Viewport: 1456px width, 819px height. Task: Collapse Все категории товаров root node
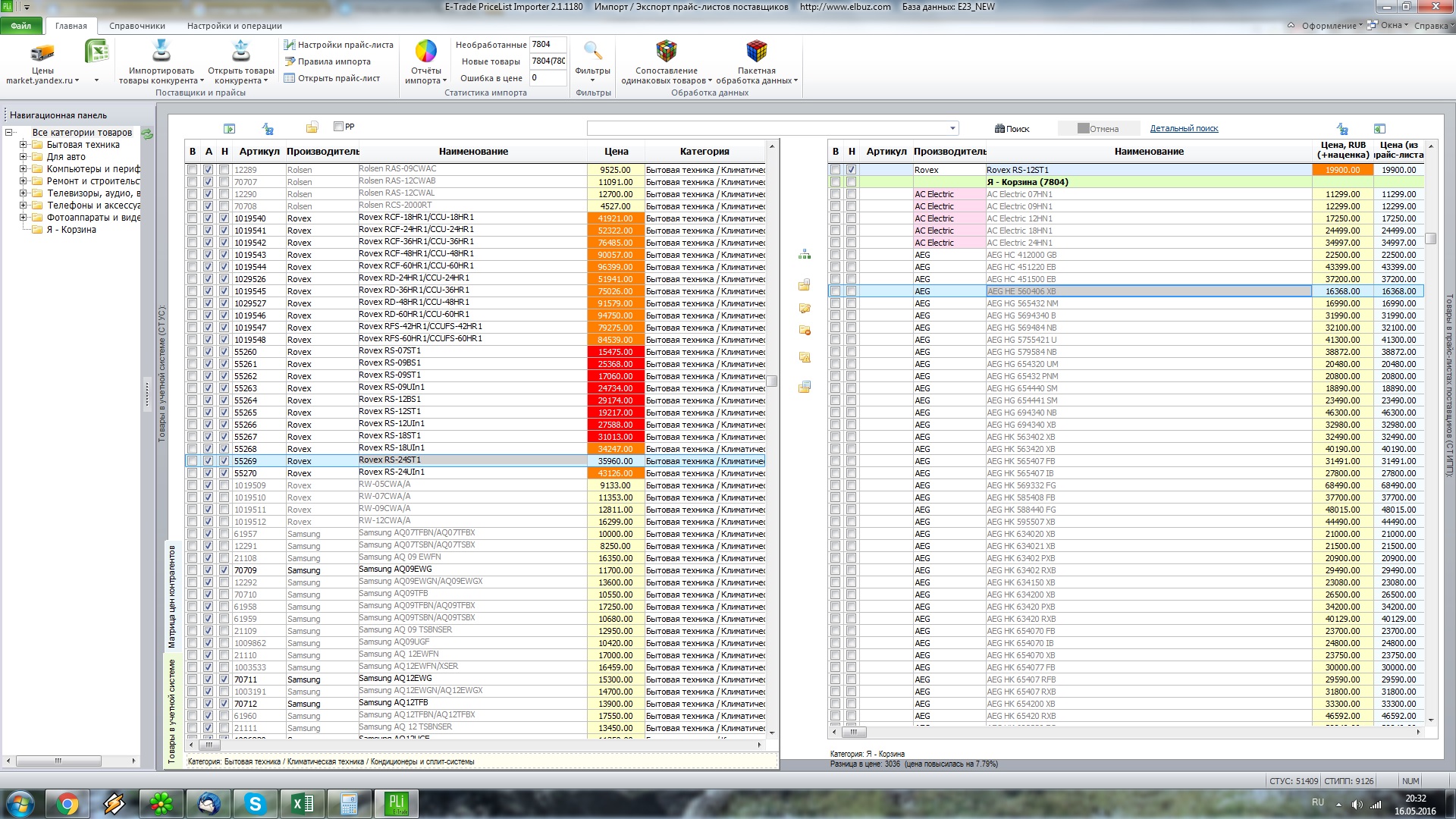pos(9,133)
